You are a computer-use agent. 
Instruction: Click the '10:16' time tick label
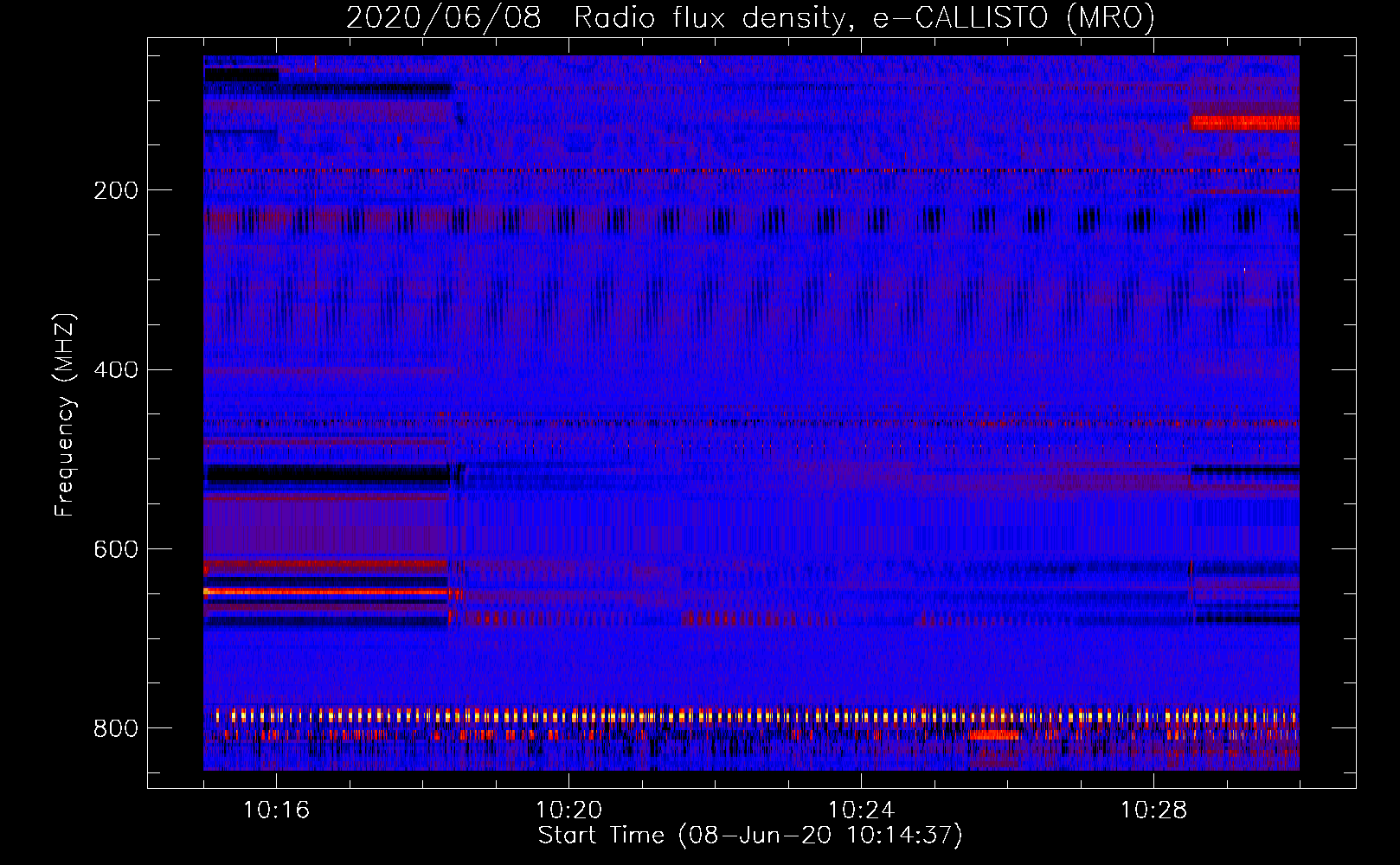276,811
